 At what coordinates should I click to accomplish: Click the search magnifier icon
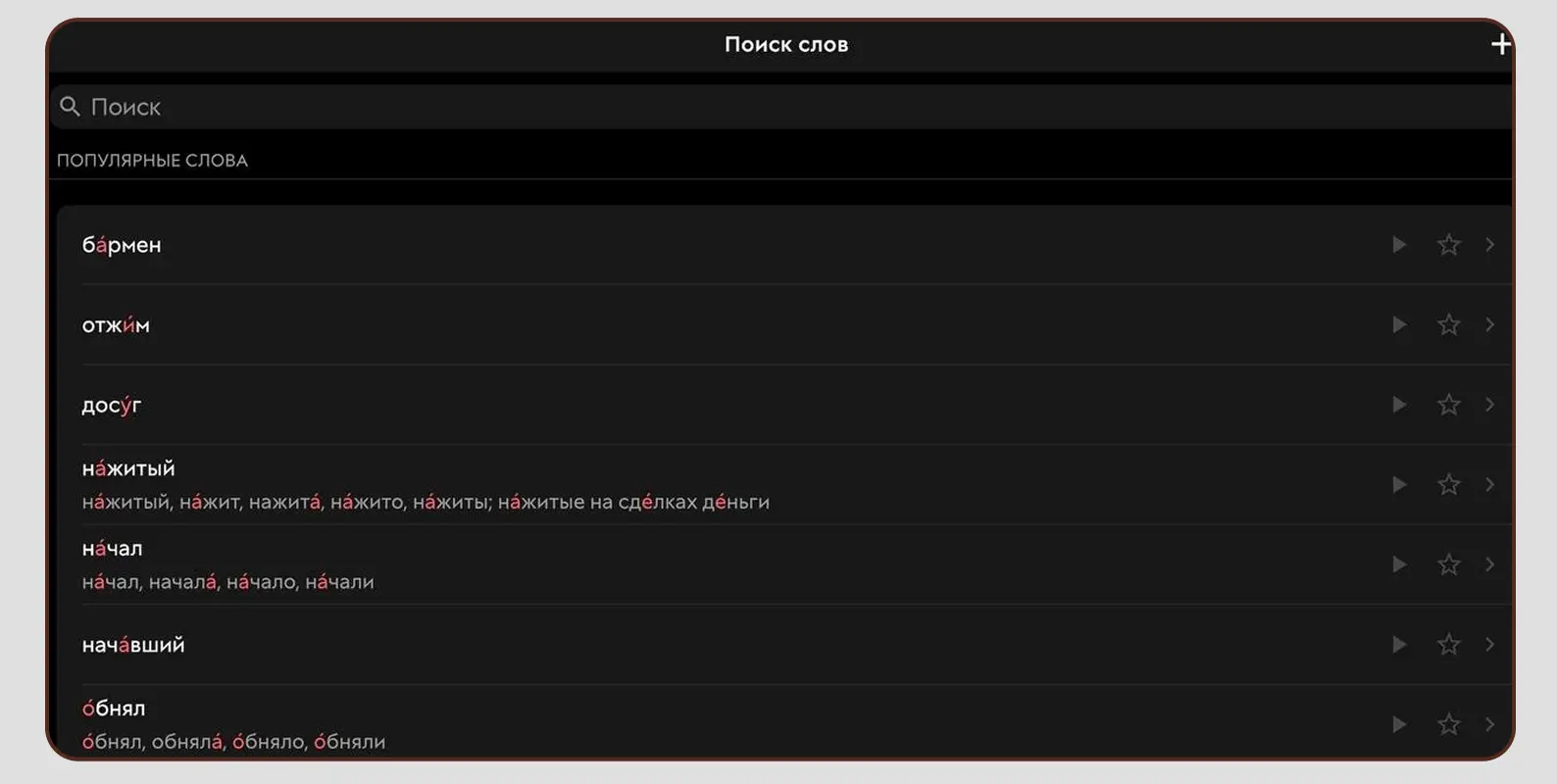pyautogui.click(x=70, y=107)
